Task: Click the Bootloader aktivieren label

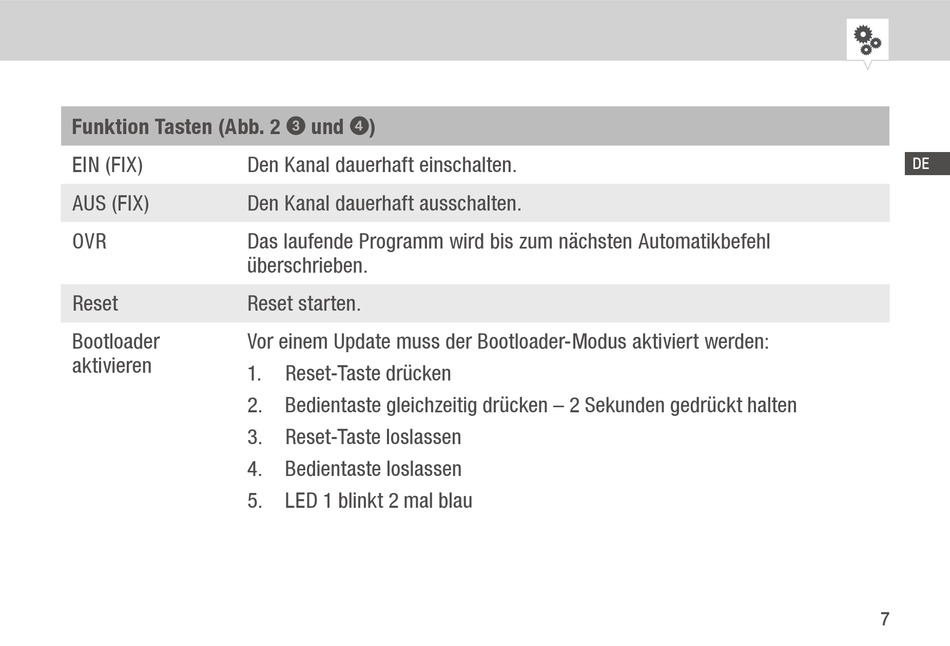Action: tap(116, 353)
